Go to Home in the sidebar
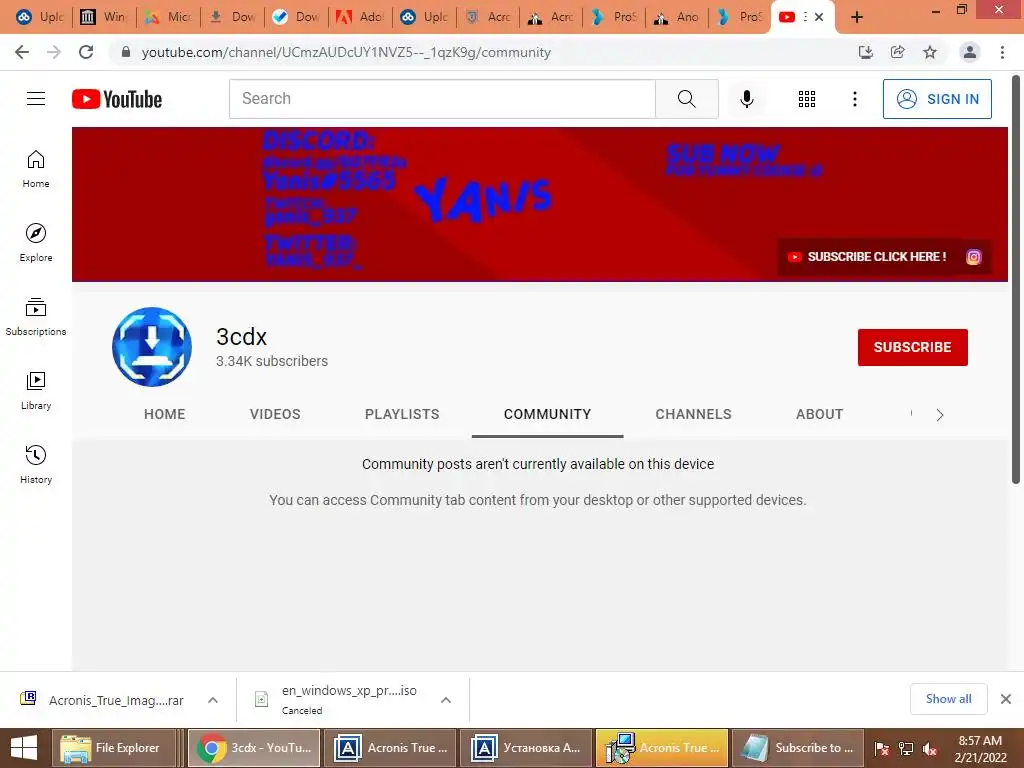Viewport: 1024px width, 768px height. pyautogui.click(x=36, y=168)
